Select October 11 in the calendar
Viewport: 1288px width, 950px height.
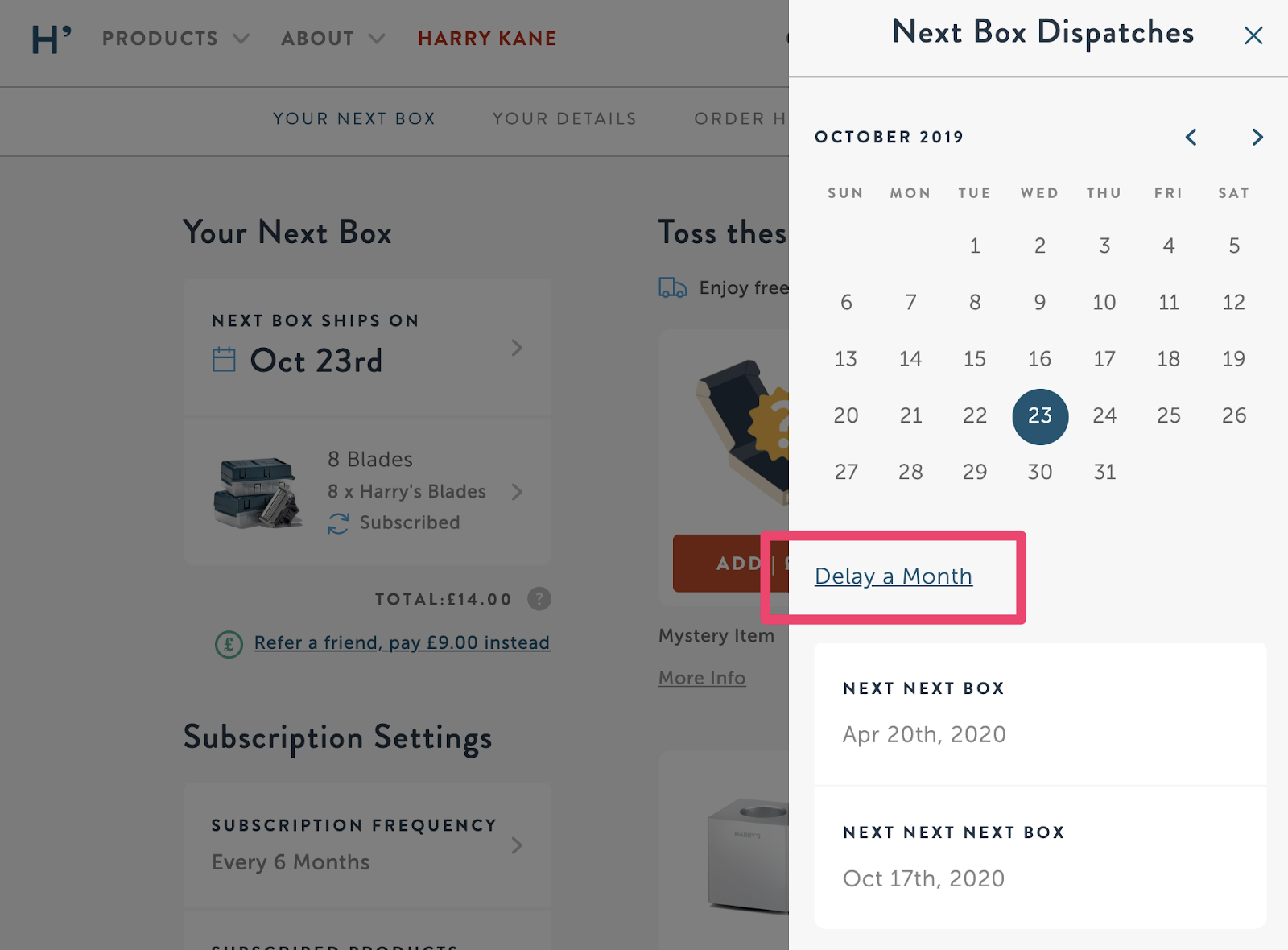point(1169,303)
